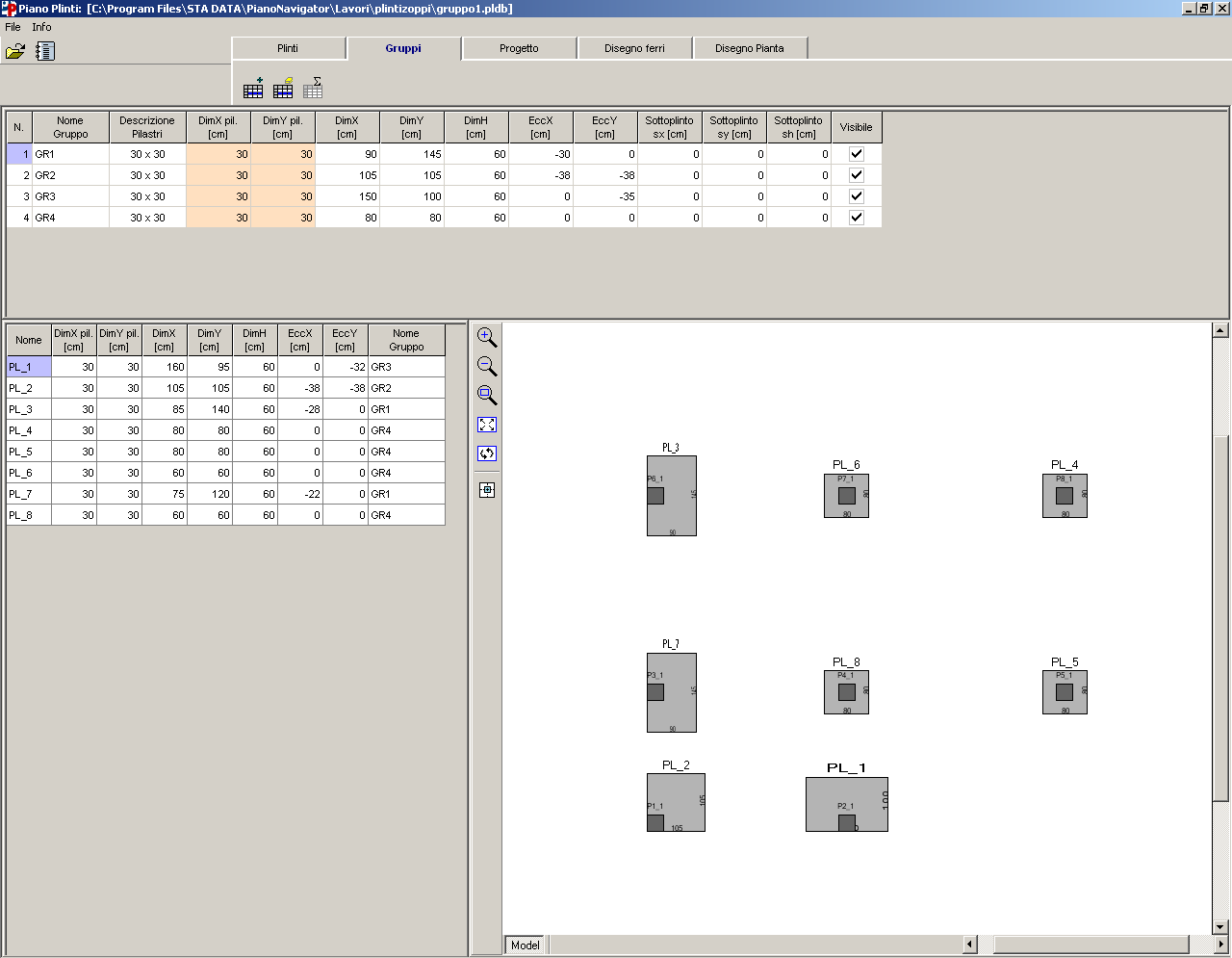Click the Sottoplinto sh column header
This screenshot has height=958, width=1232.
point(799,127)
